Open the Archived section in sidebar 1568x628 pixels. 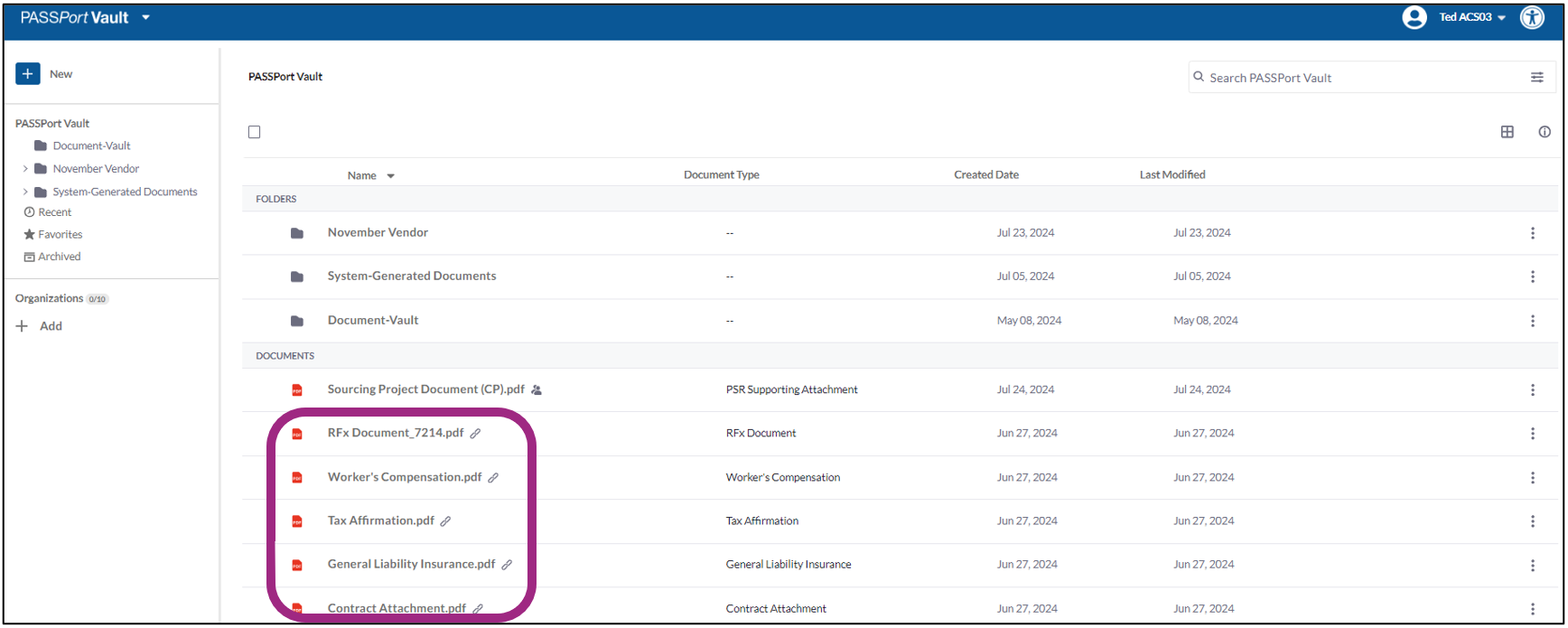[x=59, y=257]
